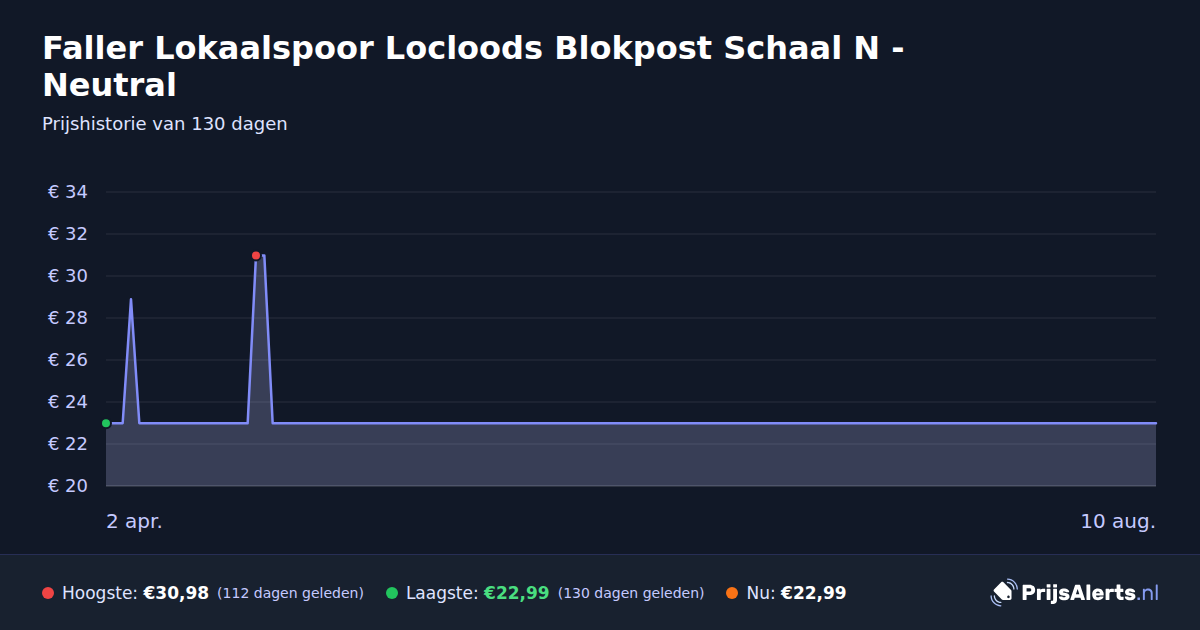Select the lowest price €22,99 value
1200x630 pixels.
[x=516, y=593]
